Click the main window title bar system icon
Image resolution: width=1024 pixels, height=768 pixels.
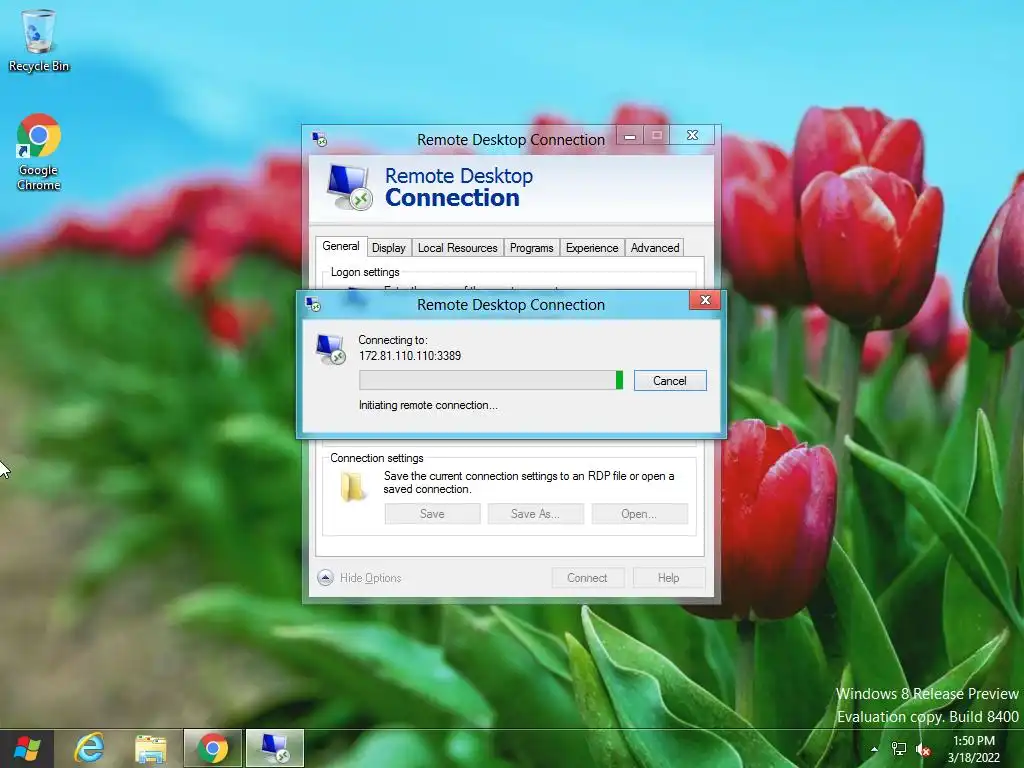coord(319,139)
